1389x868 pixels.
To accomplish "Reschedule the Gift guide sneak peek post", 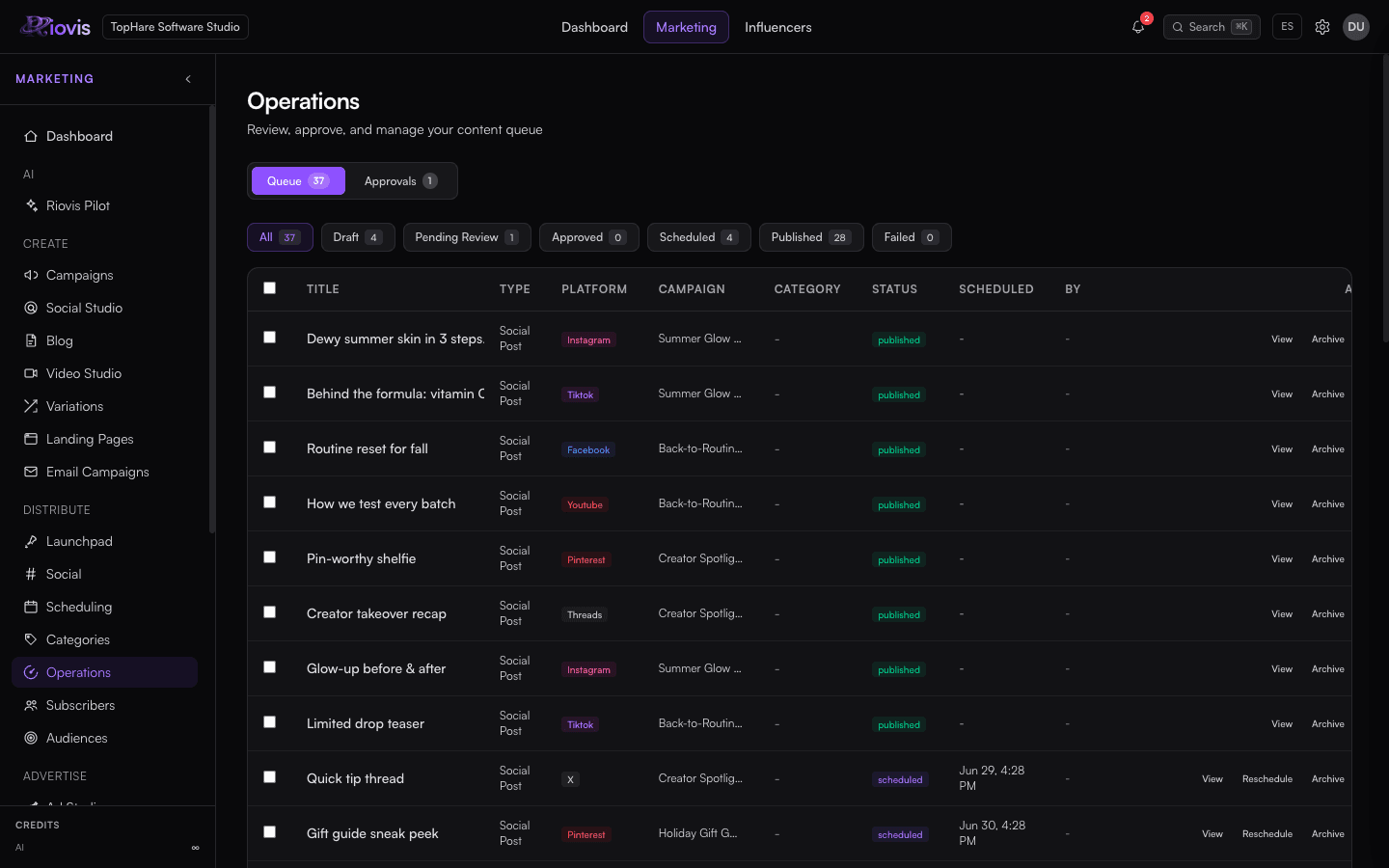I will tap(1266, 834).
